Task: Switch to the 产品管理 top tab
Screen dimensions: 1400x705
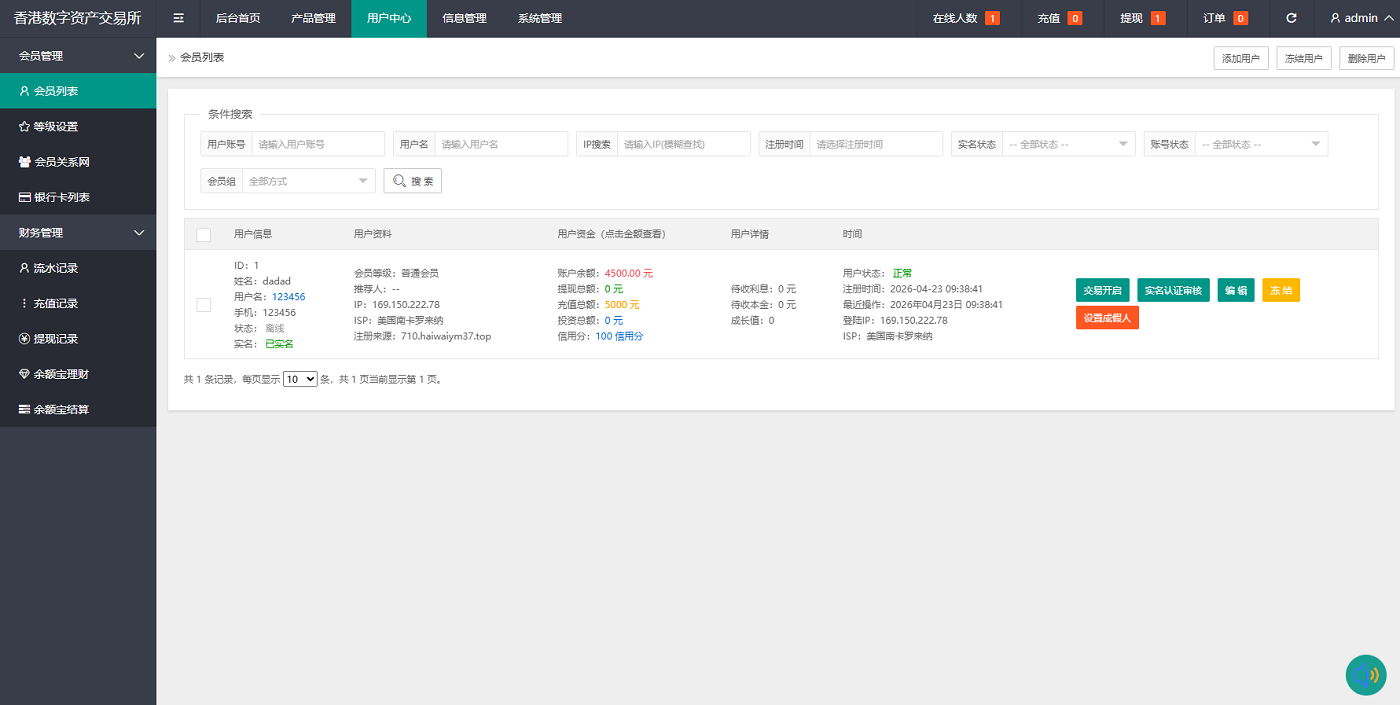Action: [x=313, y=18]
